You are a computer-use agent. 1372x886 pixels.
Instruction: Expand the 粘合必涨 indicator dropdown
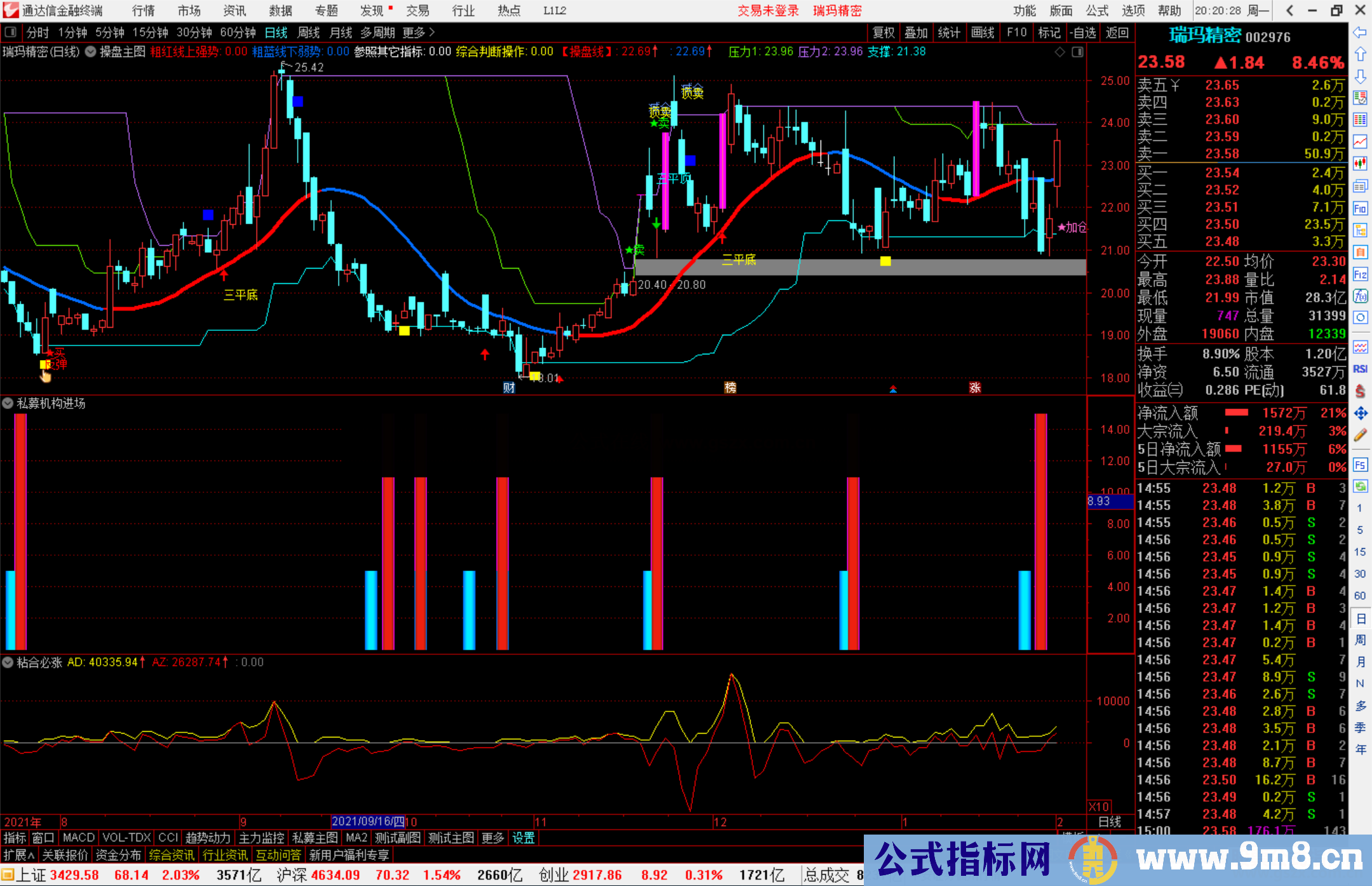pyautogui.click(x=8, y=662)
